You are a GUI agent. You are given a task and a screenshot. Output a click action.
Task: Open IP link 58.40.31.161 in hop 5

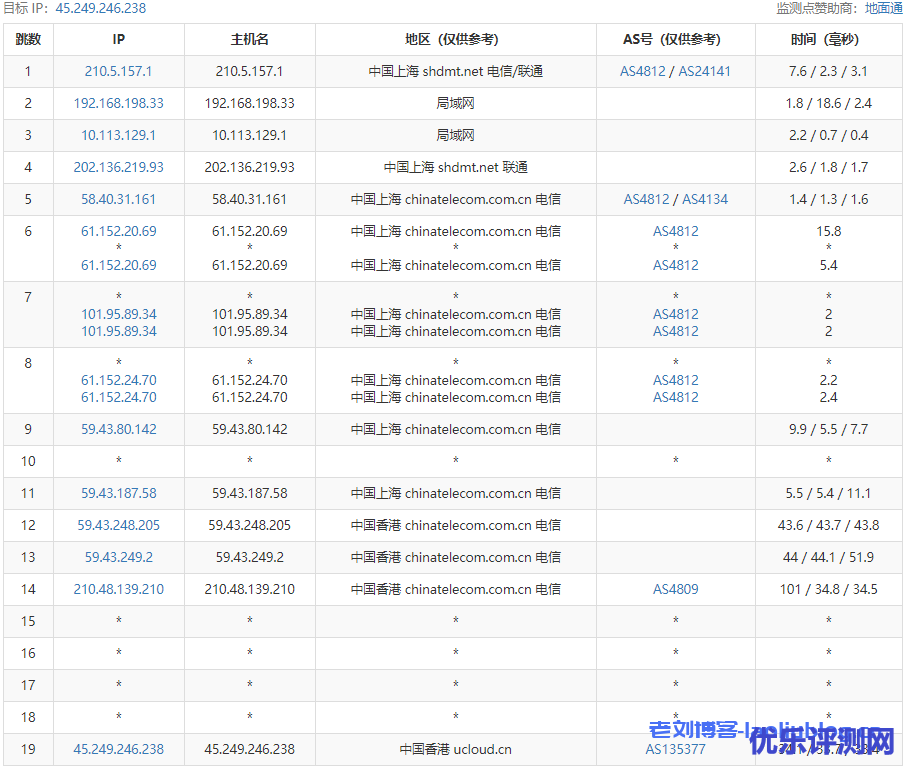click(119, 200)
